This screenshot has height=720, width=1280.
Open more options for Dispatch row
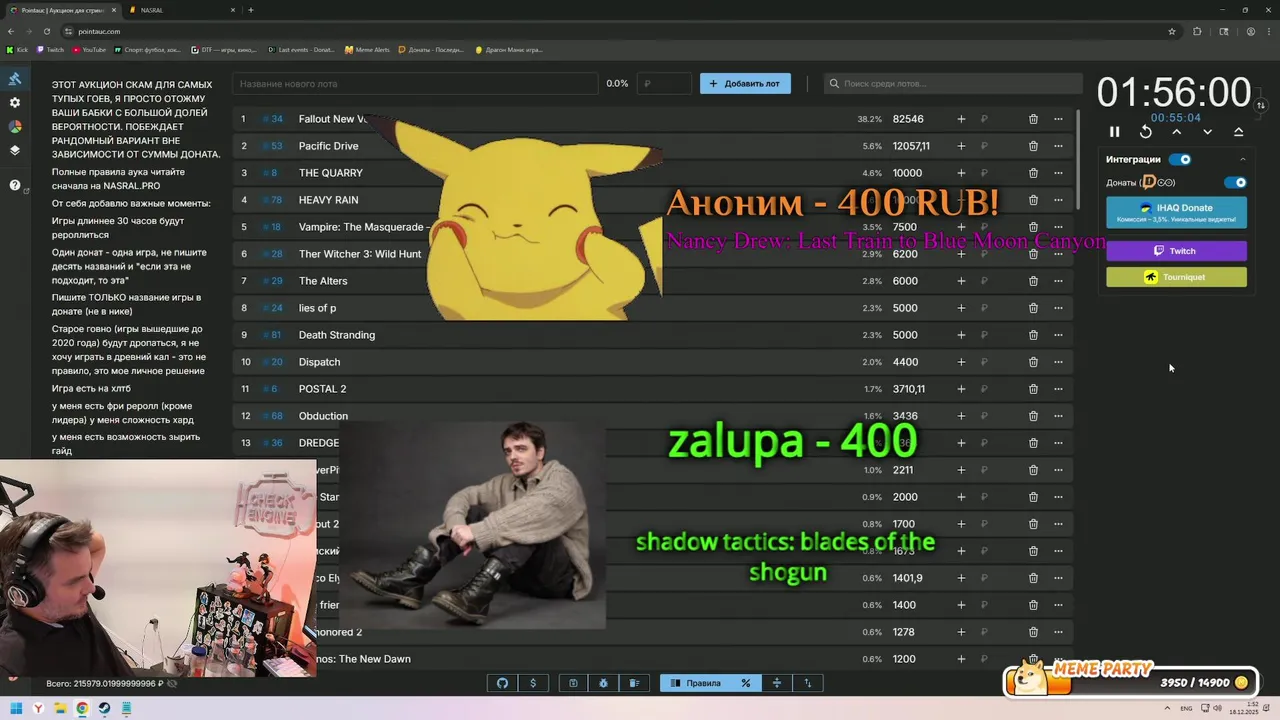(x=1058, y=362)
